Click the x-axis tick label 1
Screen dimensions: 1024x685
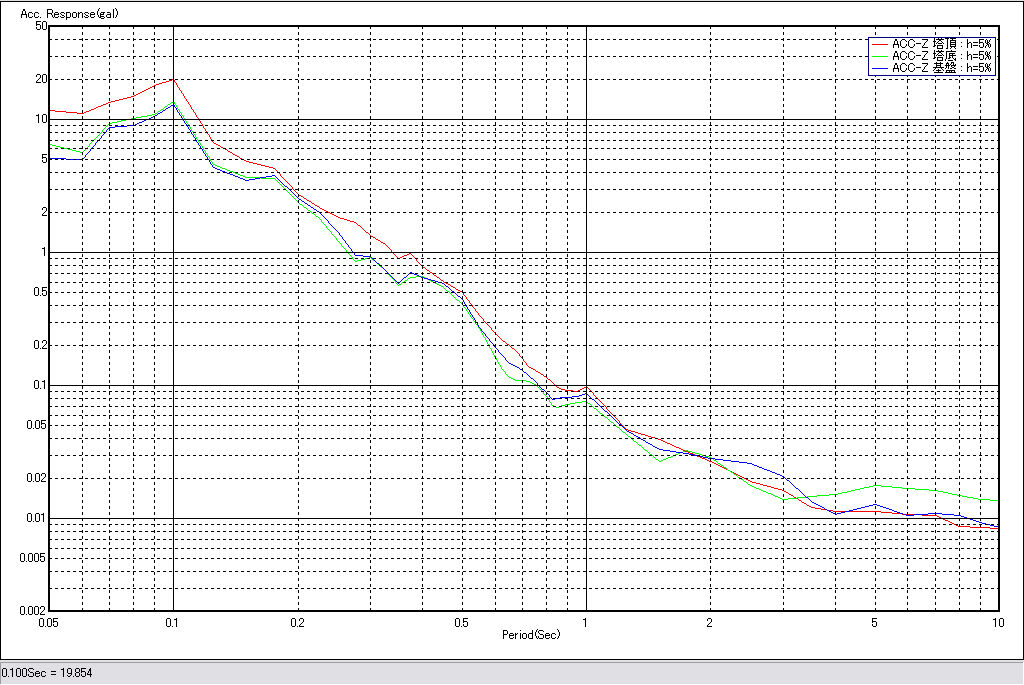coord(586,622)
